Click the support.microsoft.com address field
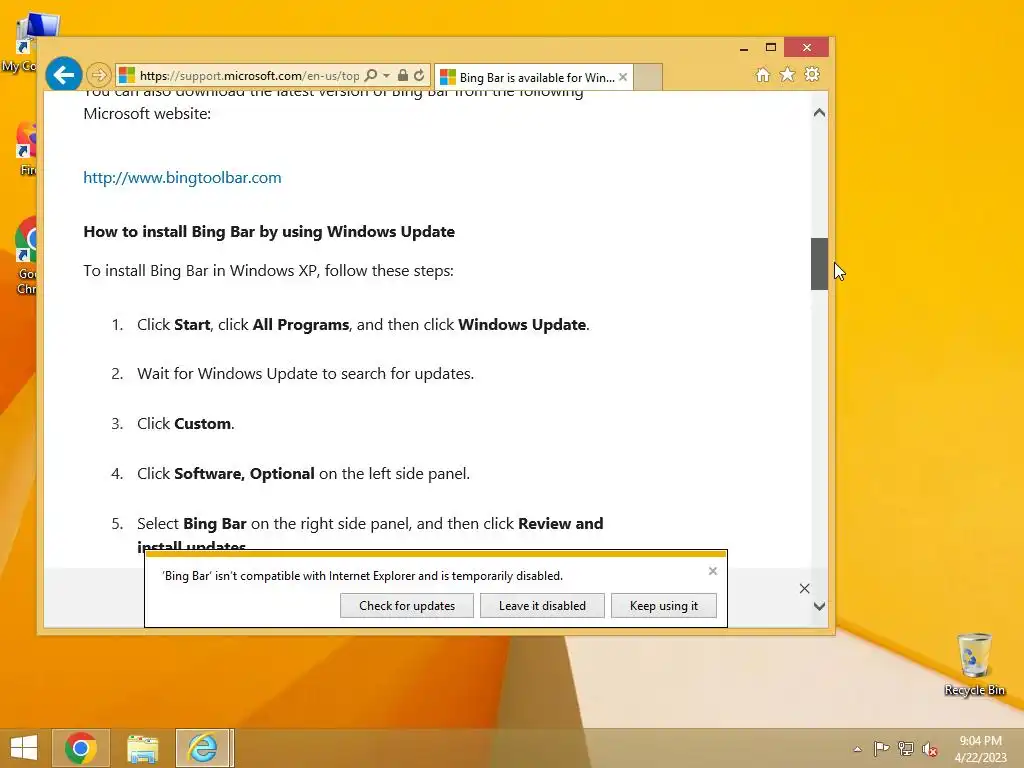 pos(249,76)
